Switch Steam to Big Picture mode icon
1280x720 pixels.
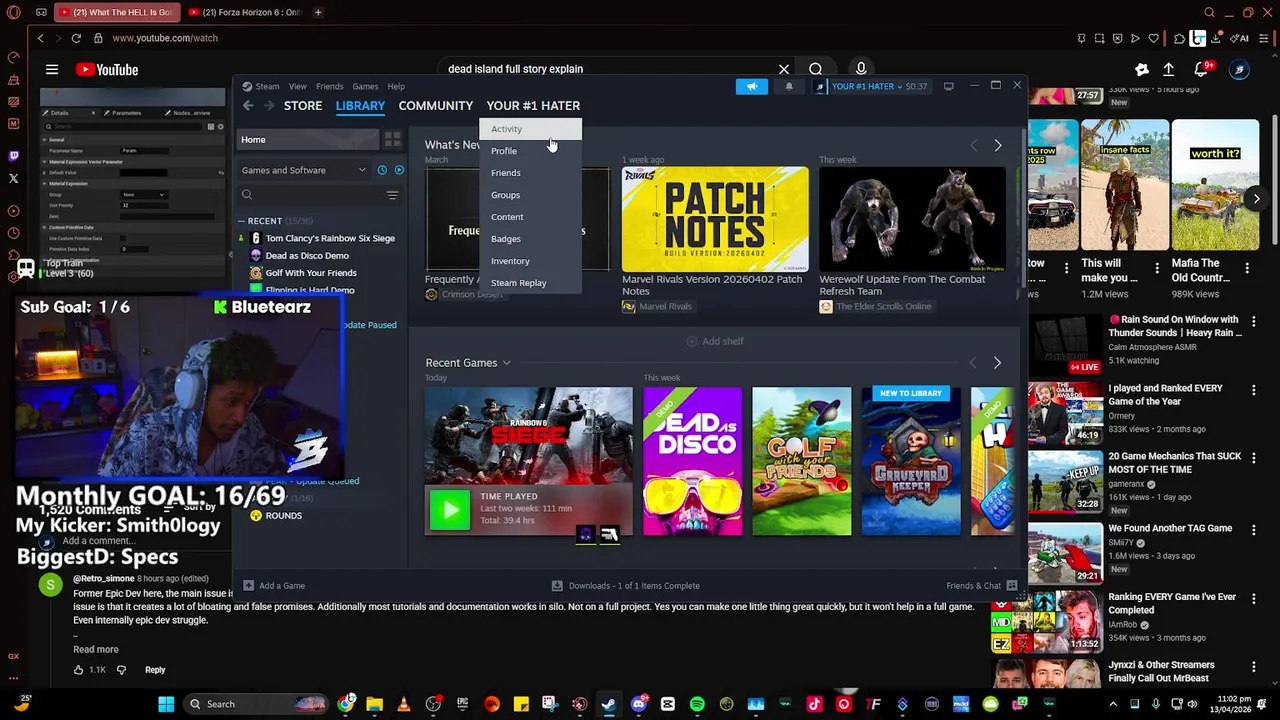pyautogui.click(x=949, y=86)
